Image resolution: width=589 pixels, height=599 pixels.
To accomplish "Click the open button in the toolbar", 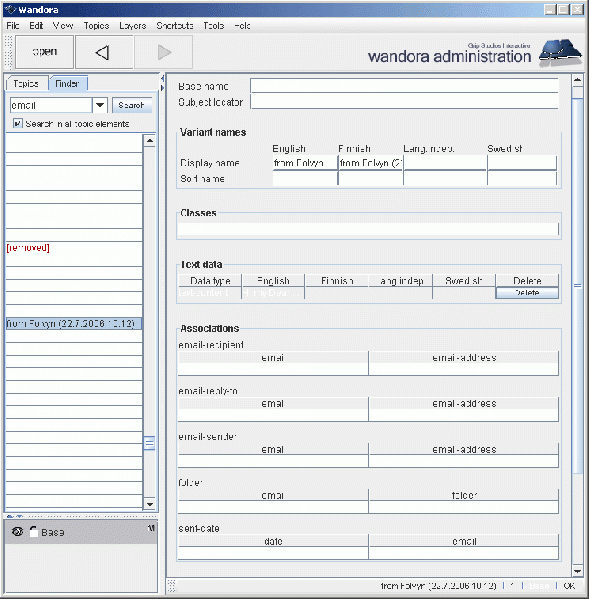I will [44, 52].
